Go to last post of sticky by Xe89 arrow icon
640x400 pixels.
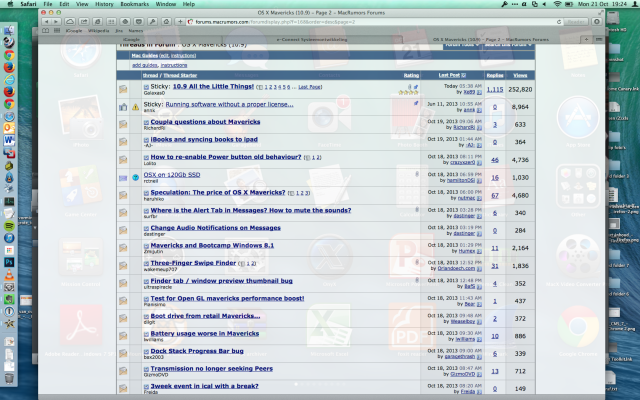(x=479, y=93)
